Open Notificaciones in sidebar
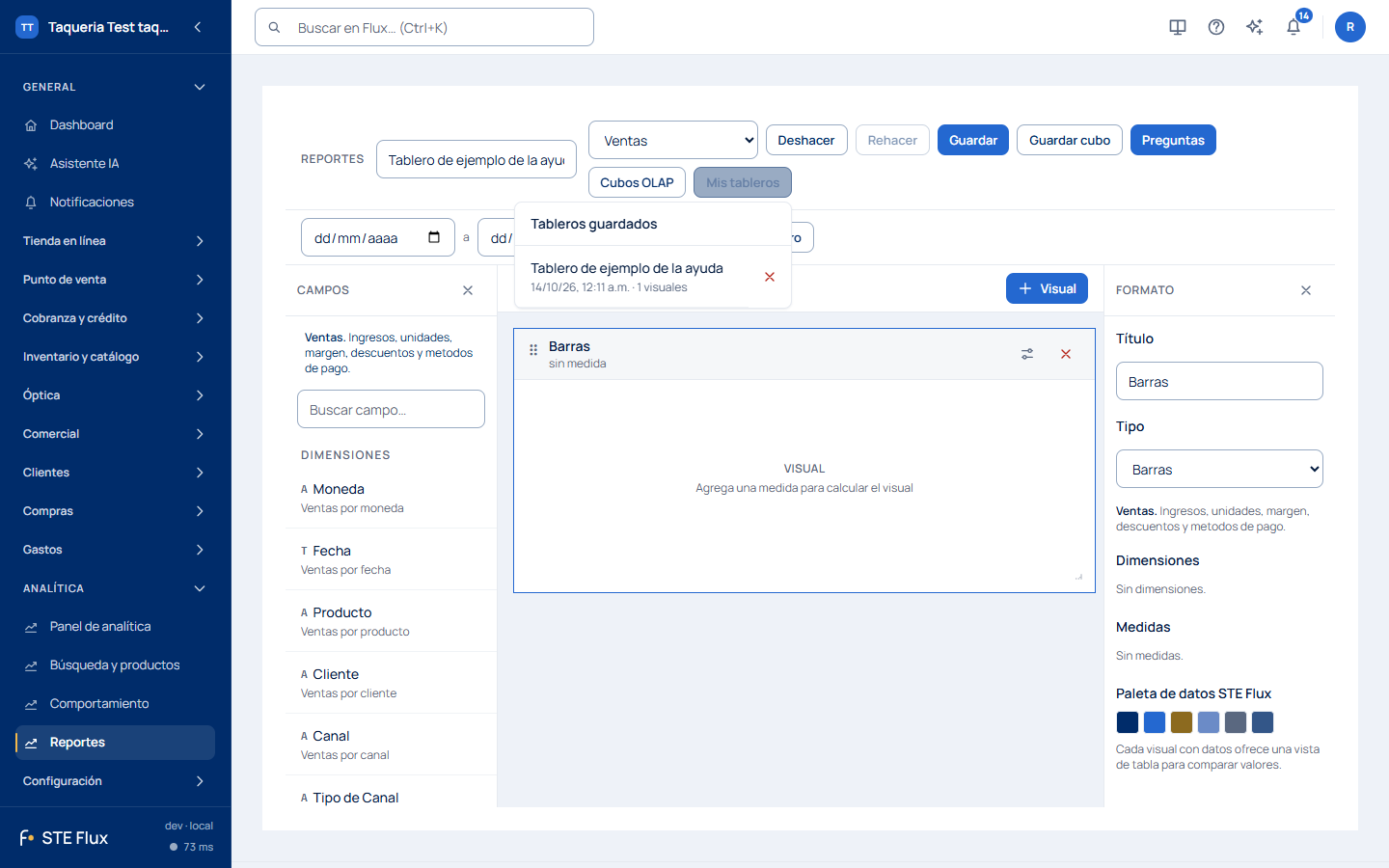Viewport: 1389px width, 868px height. coord(115,203)
